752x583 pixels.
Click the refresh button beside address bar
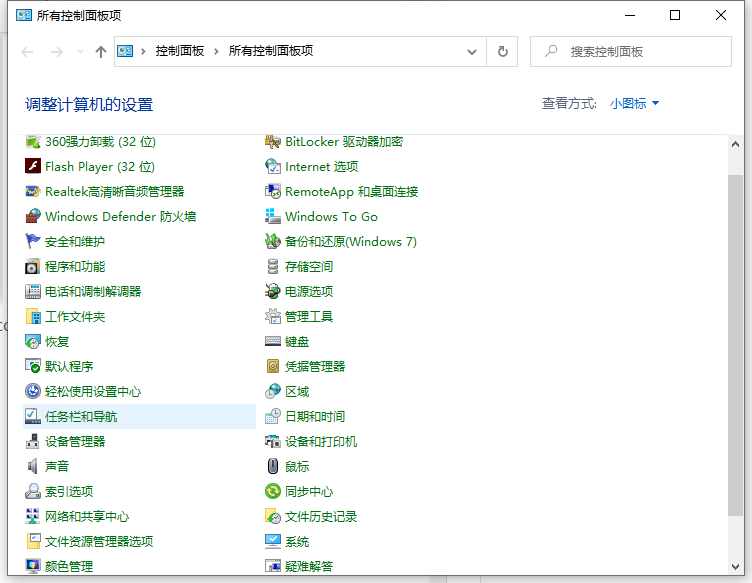click(503, 51)
